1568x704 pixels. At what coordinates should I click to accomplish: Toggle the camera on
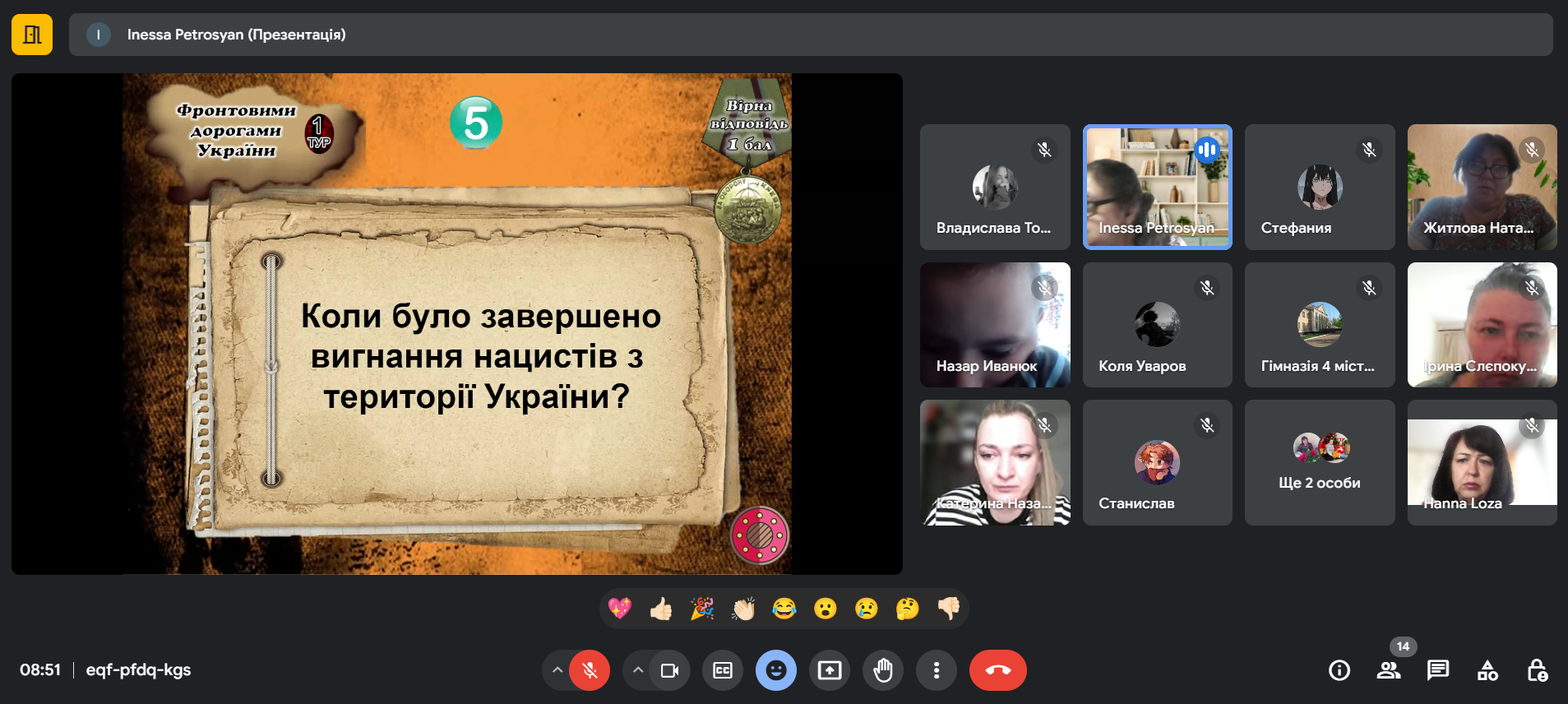click(669, 670)
